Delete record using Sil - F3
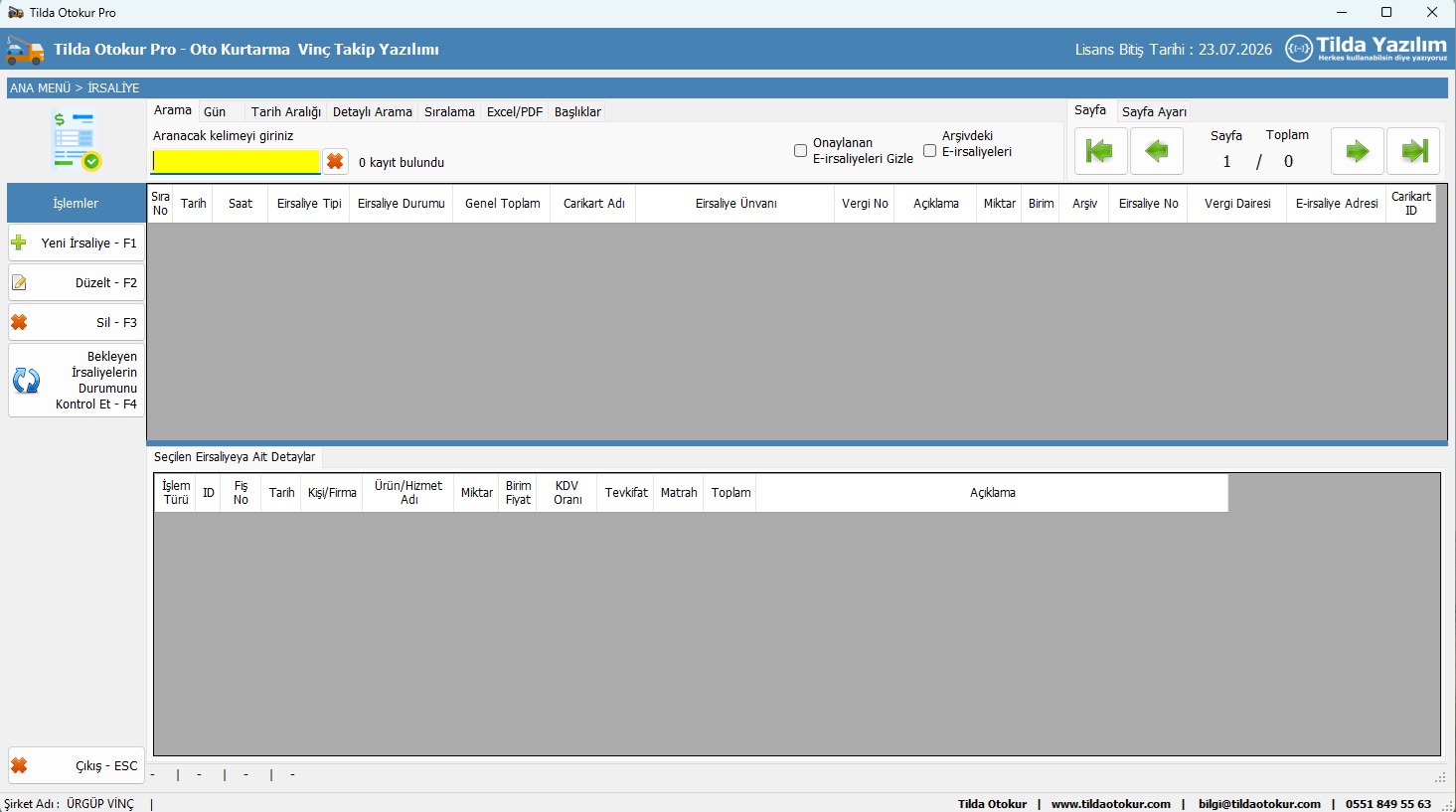The width and height of the screenshot is (1456, 812). (x=77, y=323)
